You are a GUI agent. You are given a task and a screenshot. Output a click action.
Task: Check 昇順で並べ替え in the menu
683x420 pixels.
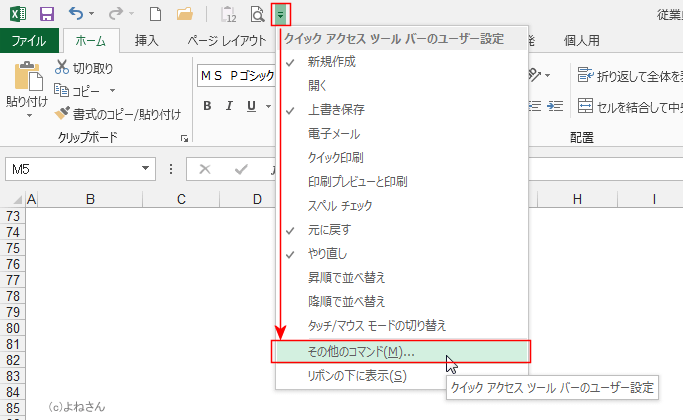click(x=402, y=278)
